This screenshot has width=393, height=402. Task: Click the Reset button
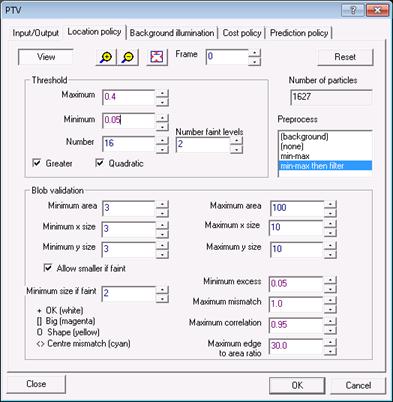click(345, 57)
